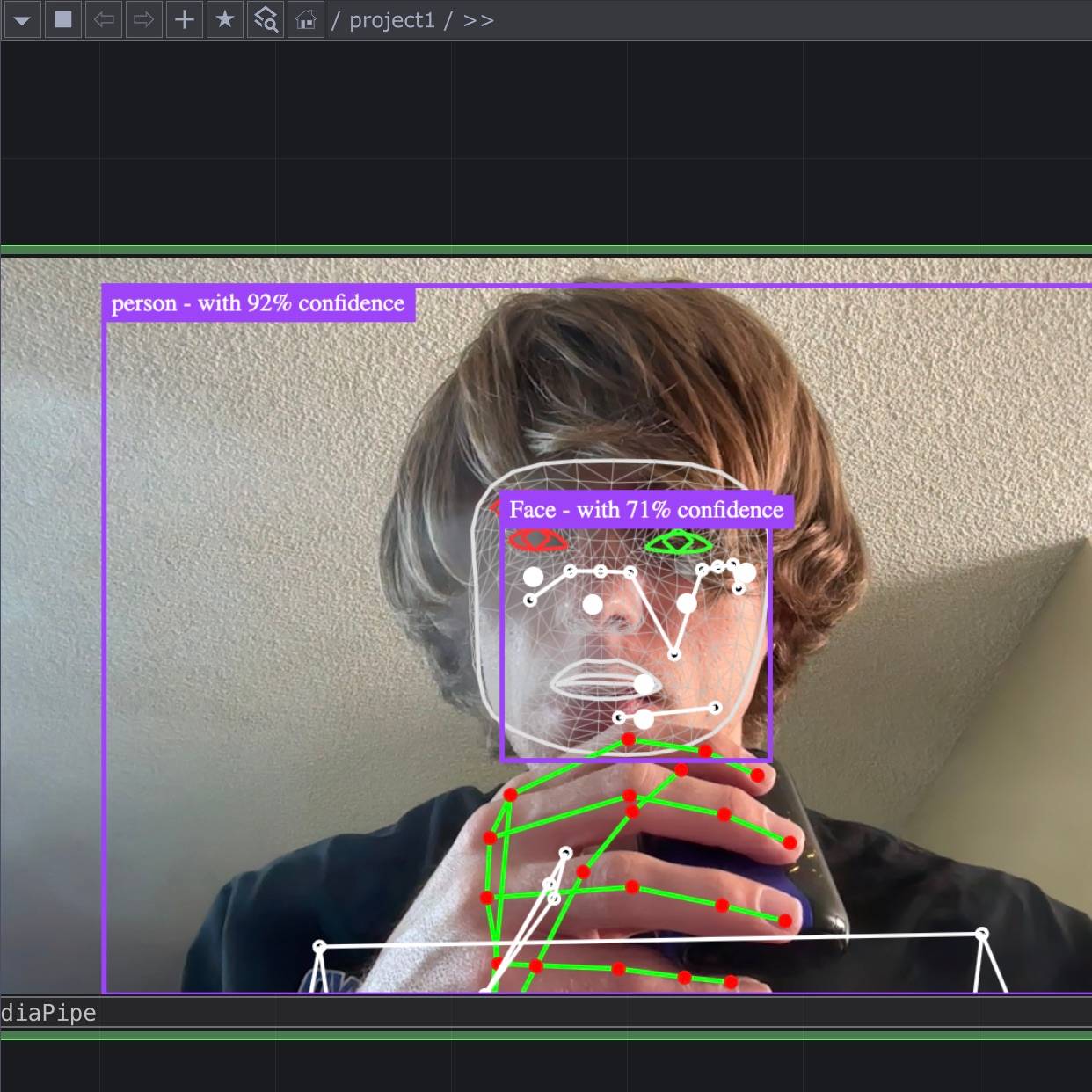Image resolution: width=1092 pixels, height=1092 pixels.
Task: Click the 'Face - with 71% confidence' label
Action: [646, 510]
